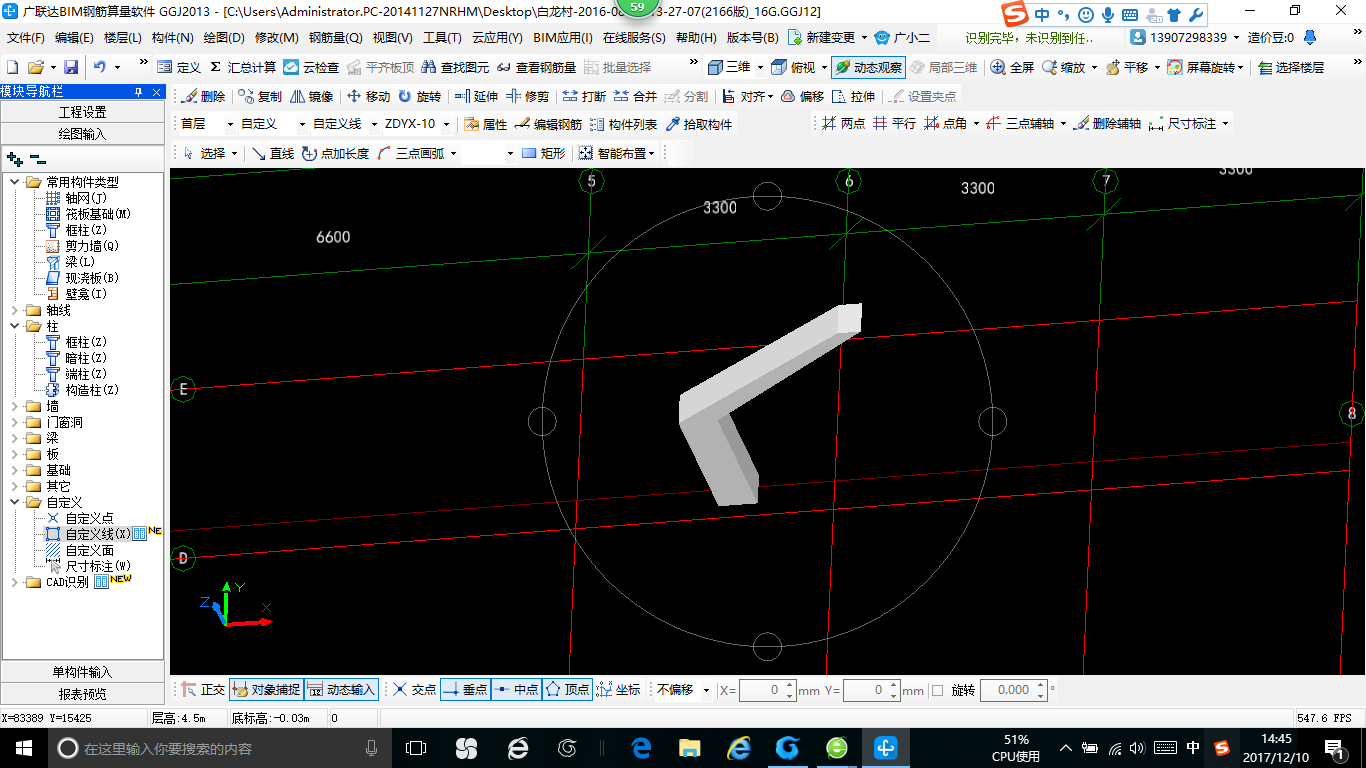Image resolution: width=1366 pixels, height=768 pixels.
Task: Open the 楼层(L) menu
Action: tap(123, 38)
